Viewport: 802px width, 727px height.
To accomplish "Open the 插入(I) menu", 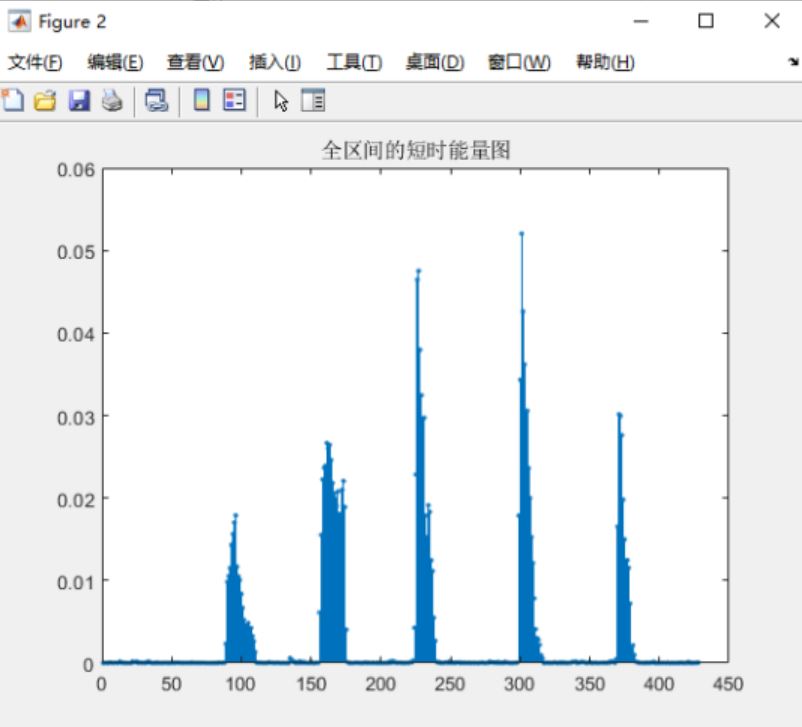I will point(275,62).
